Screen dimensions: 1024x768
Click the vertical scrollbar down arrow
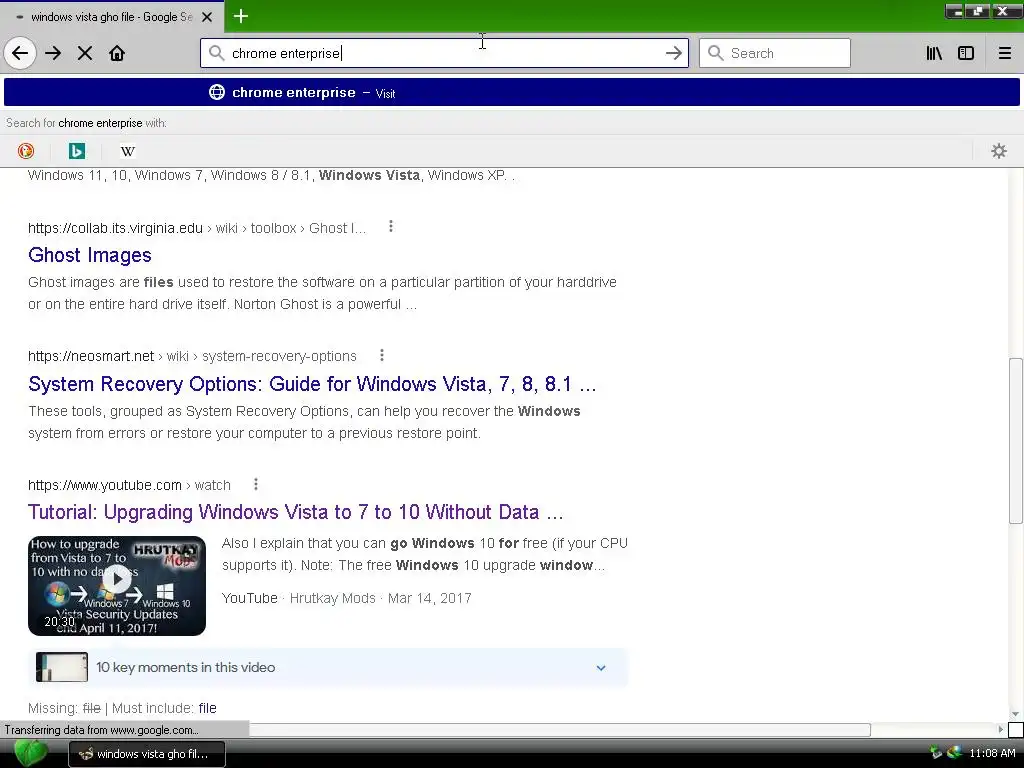pyautogui.click(x=1015, y=714)
